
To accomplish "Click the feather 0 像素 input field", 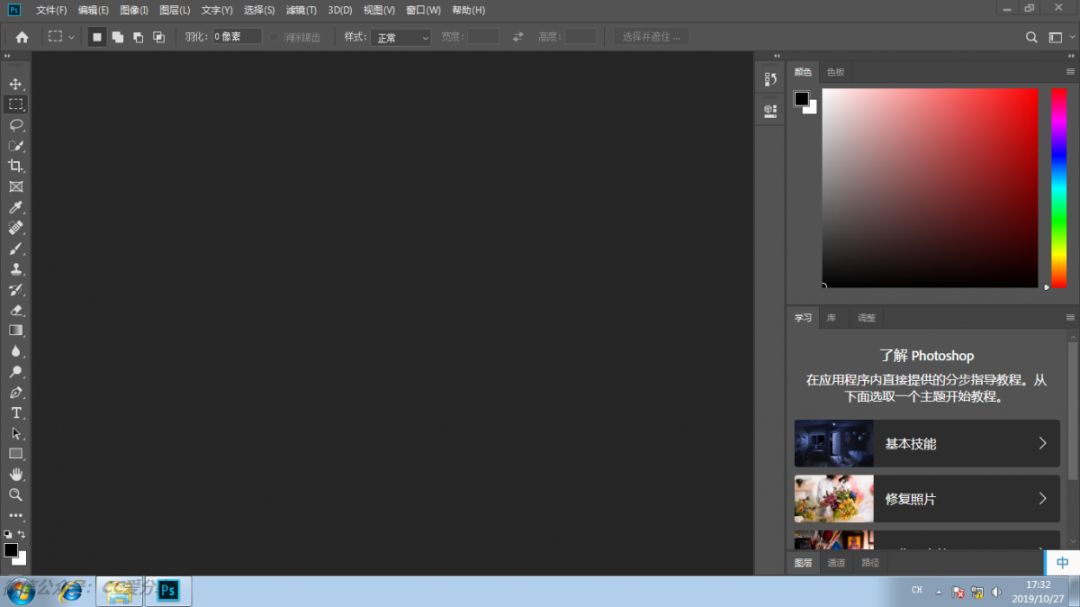I will pyautogui.click(x=236, y=37).
